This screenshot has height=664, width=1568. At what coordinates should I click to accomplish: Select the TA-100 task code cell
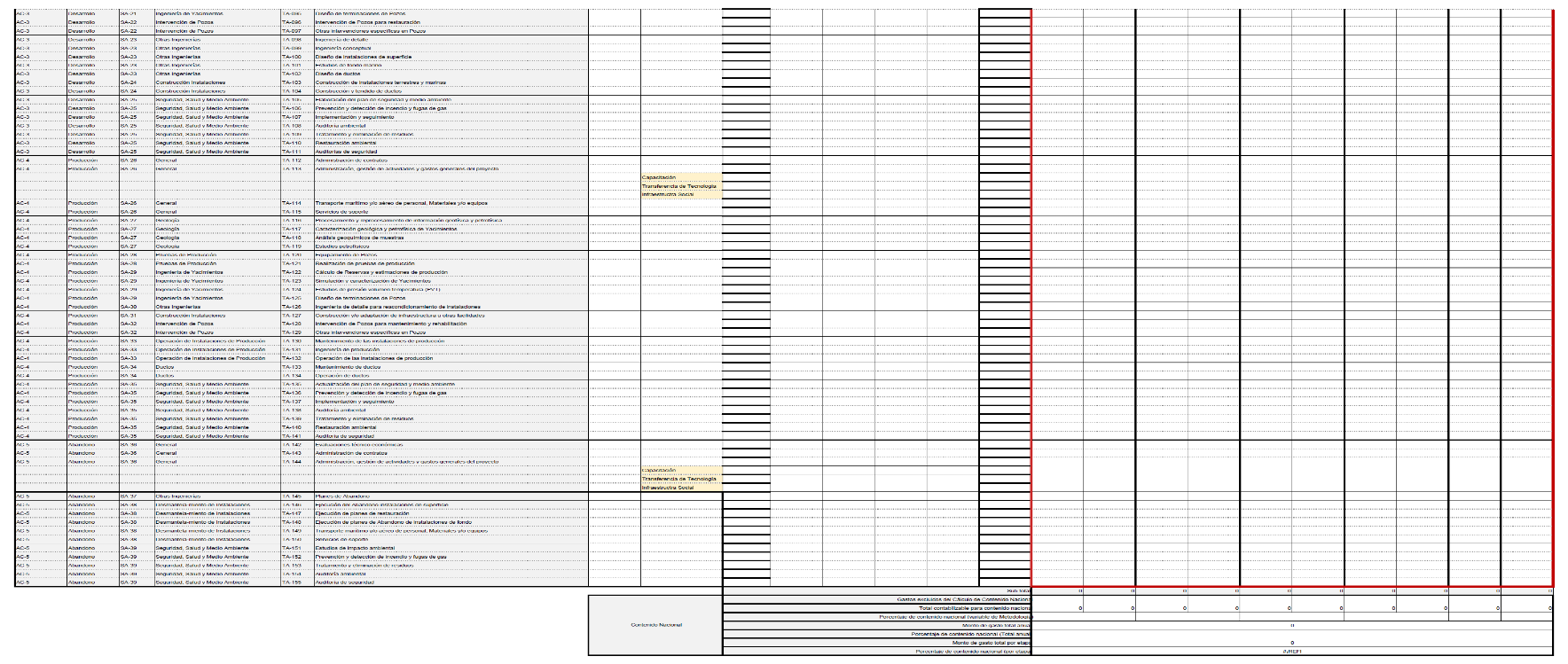point(292,57)
